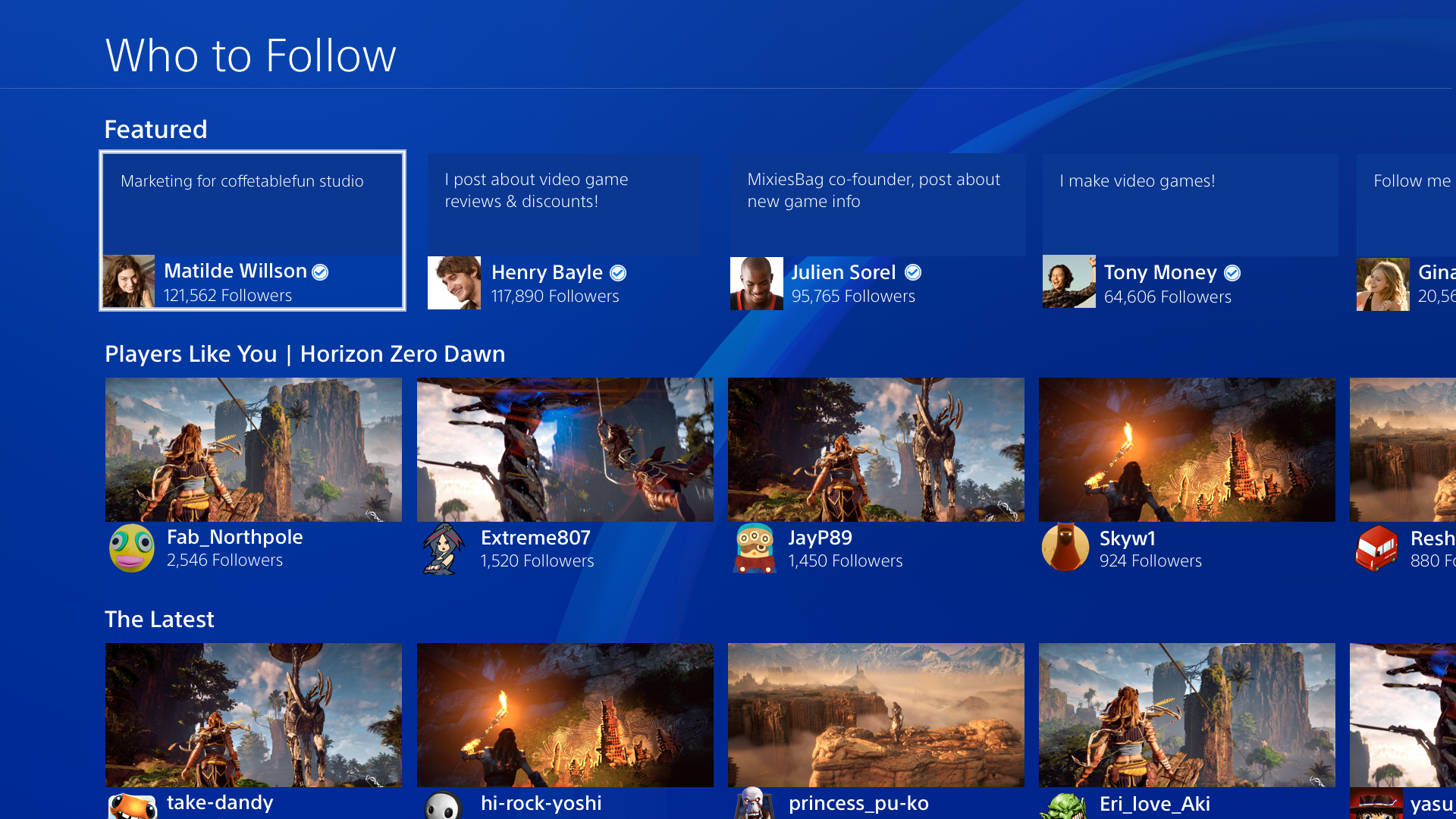
Task: Click Henry Bayle's profile photo
Action: pos(453,283)
